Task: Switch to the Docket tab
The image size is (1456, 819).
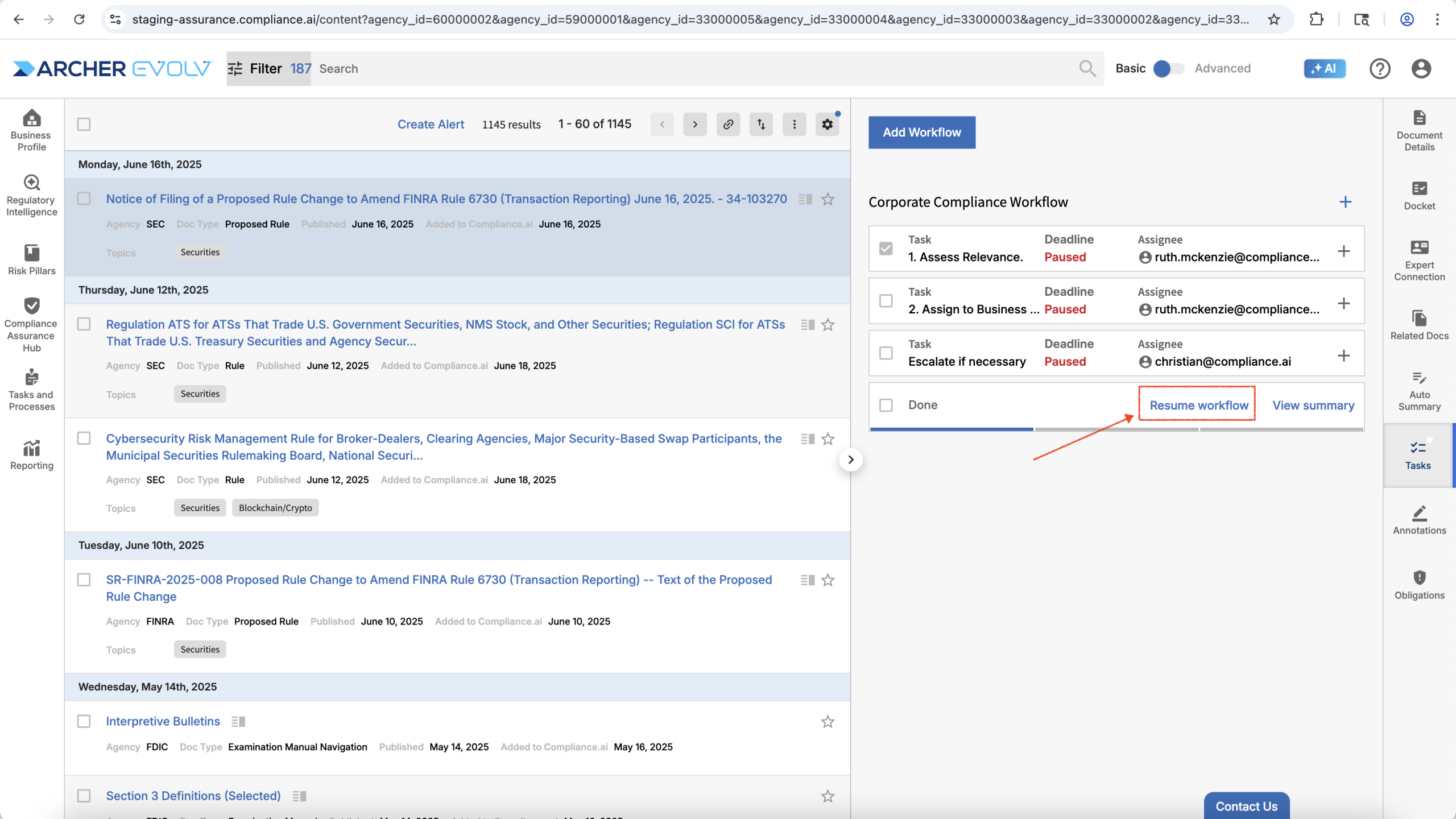Action: pyautogui.click(x=1419, y=196)
